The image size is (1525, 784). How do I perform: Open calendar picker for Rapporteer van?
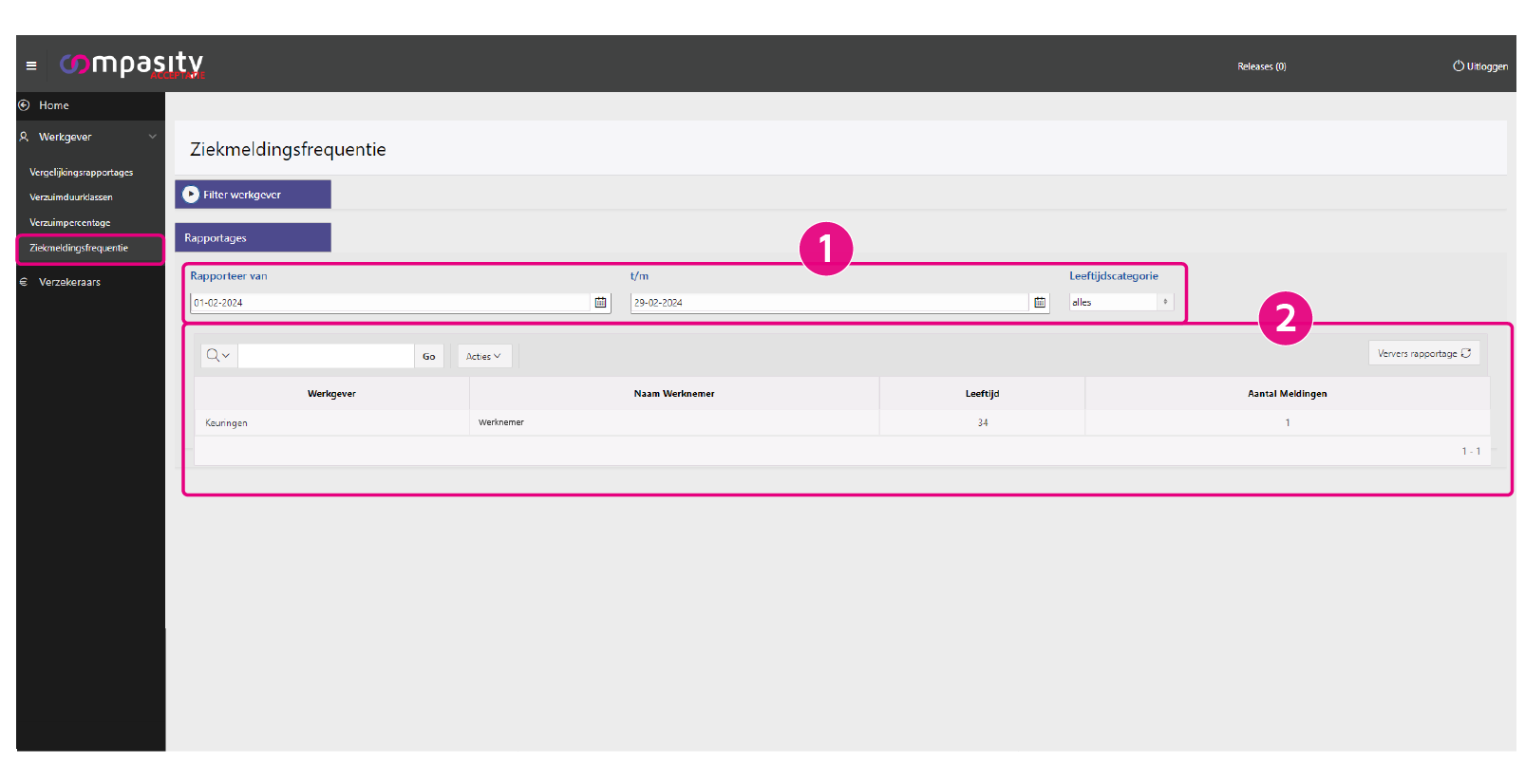point(600,303)
